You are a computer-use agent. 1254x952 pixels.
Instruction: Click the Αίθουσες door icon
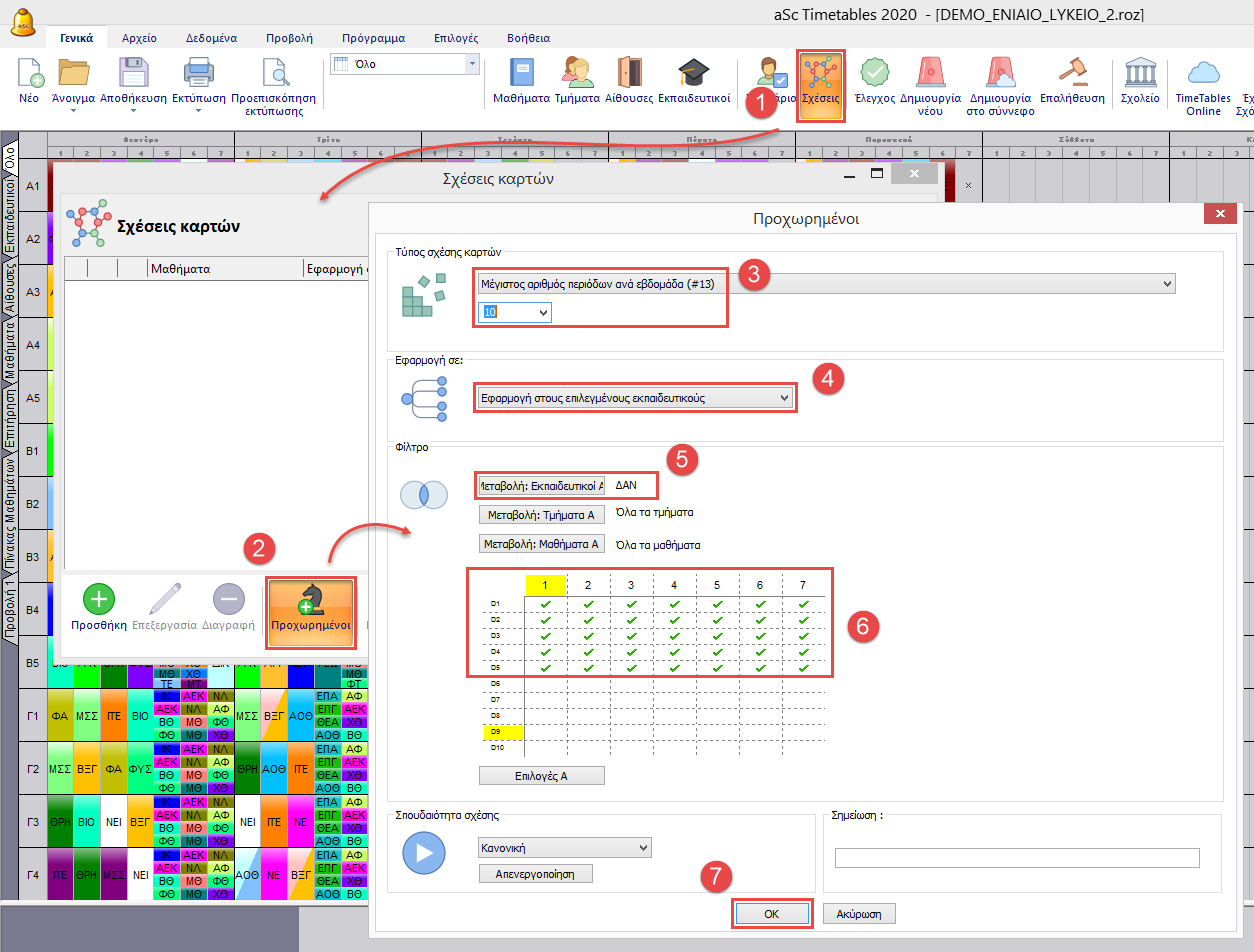pos(629,75)
